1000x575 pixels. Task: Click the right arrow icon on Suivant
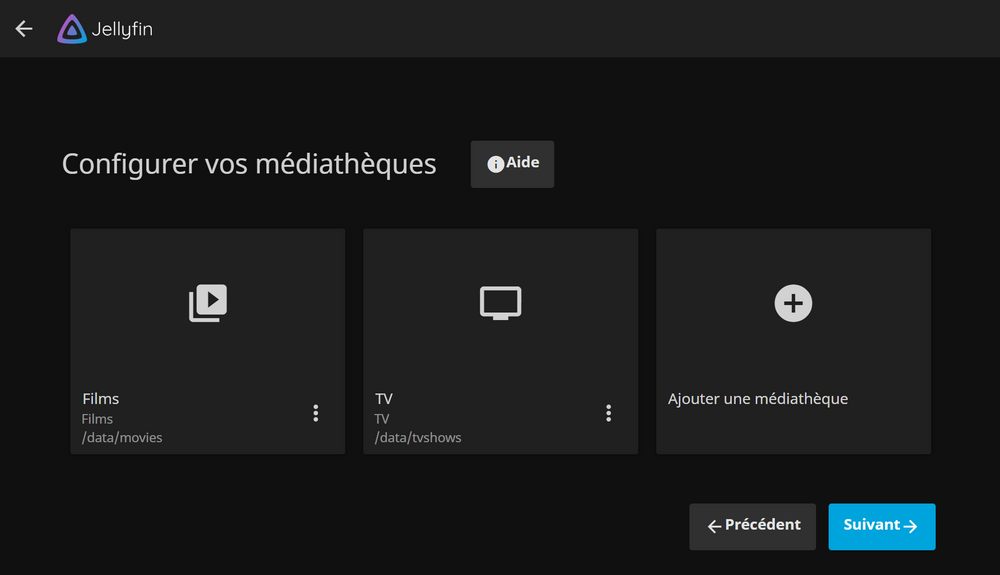(910, 526)
